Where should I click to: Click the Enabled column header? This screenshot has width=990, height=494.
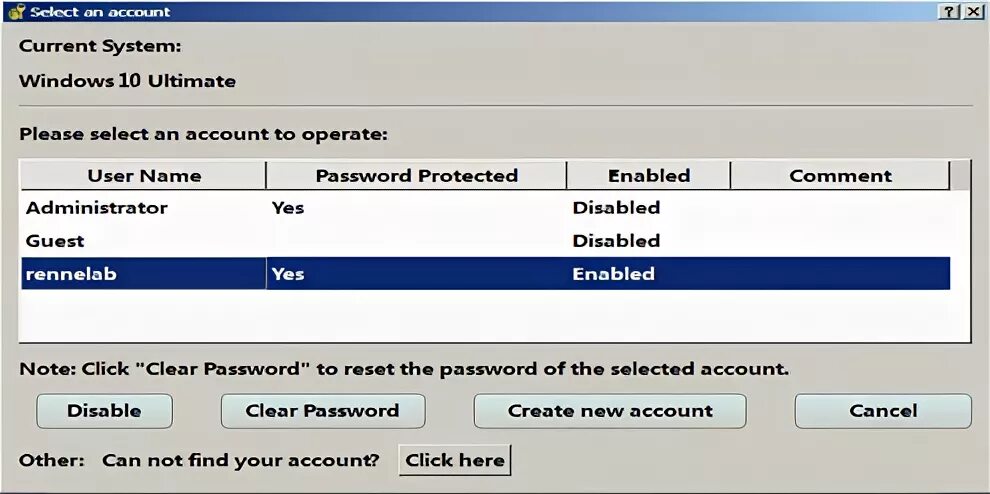pos(648,176)
